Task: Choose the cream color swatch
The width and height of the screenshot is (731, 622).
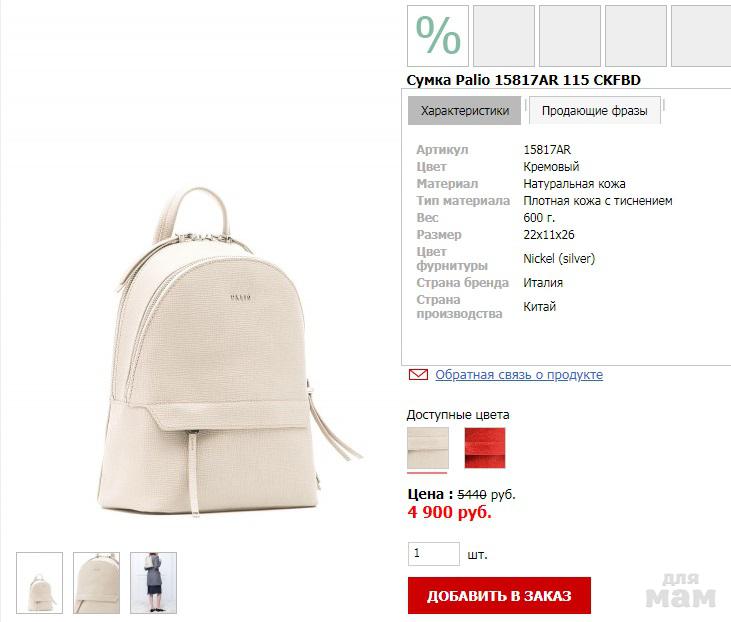Action: (428, 448)
